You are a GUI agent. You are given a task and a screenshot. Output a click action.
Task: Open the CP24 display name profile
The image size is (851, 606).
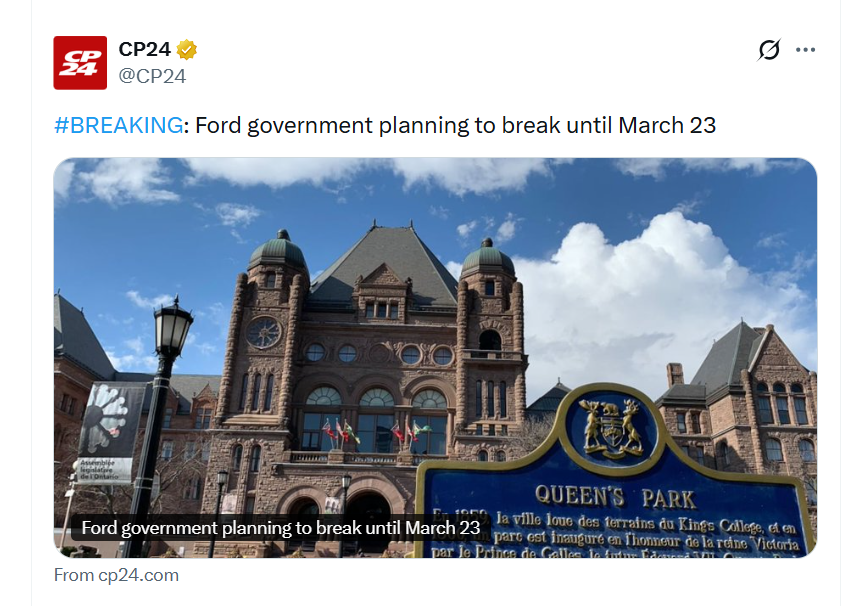[145, 49]
